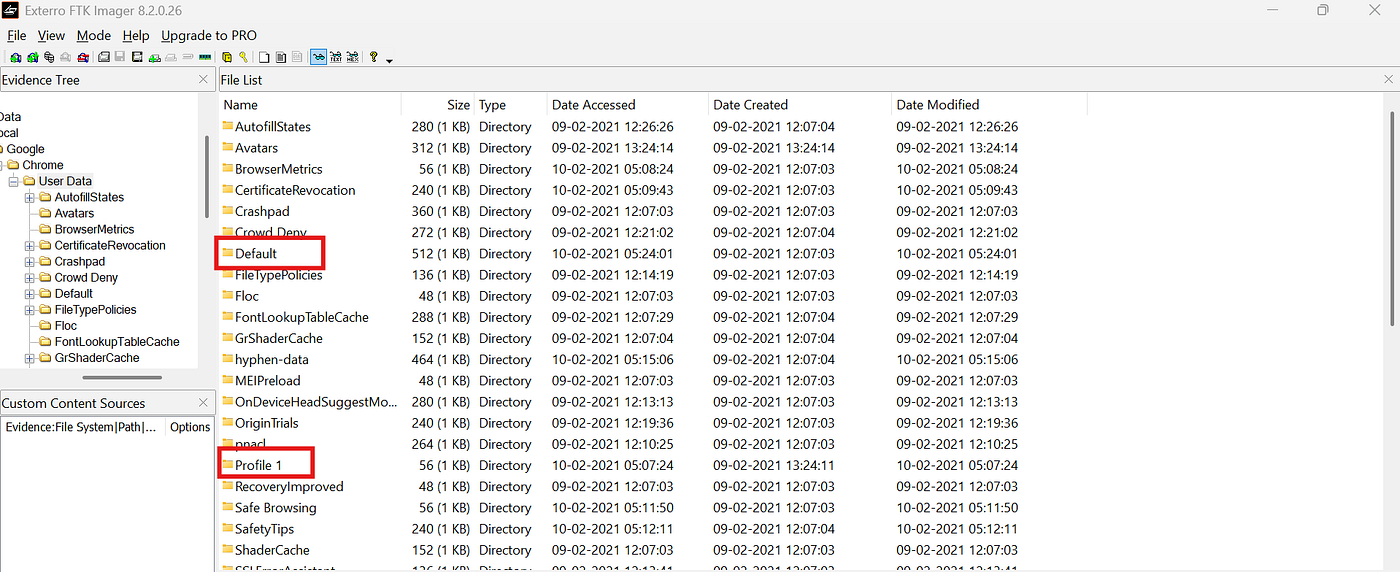The image size is (1400, 572).
Task: Click Export Logical Image (AD1) toolbar icon
Action: (x=137, y=57)
